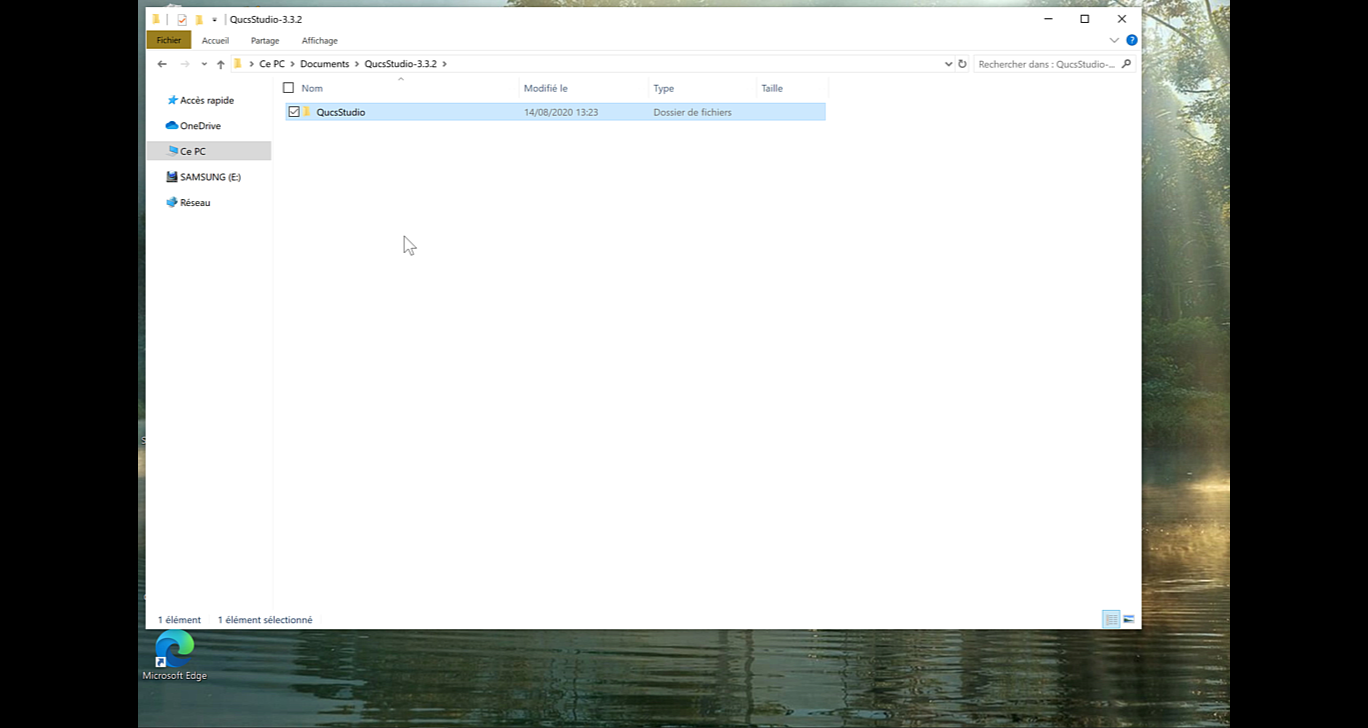Open Réseau in the navigation pane
Viewport: 1368px width, 728px height.
195,202
